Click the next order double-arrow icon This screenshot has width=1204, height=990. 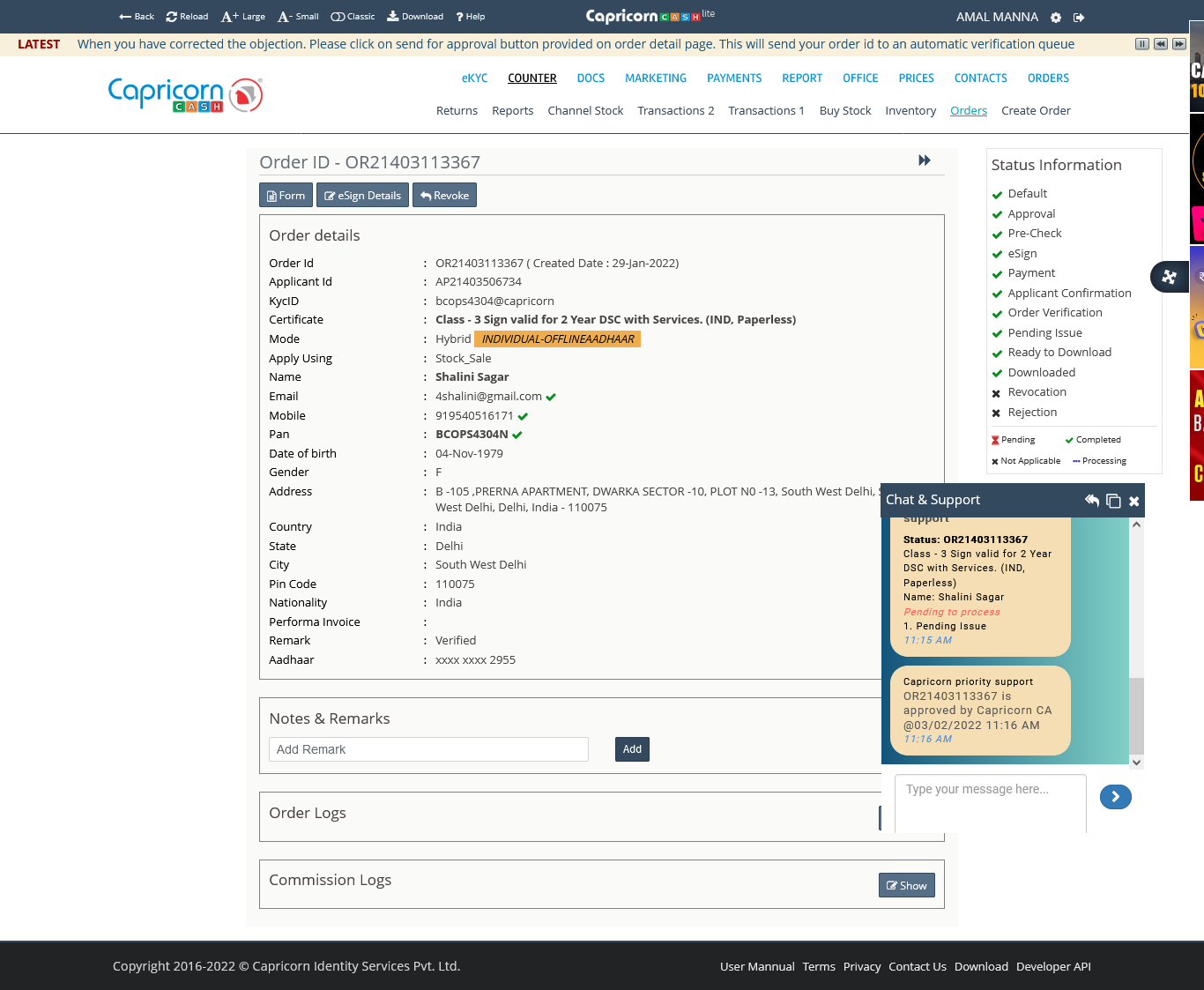pyautogui.click(x=925, y=160)
